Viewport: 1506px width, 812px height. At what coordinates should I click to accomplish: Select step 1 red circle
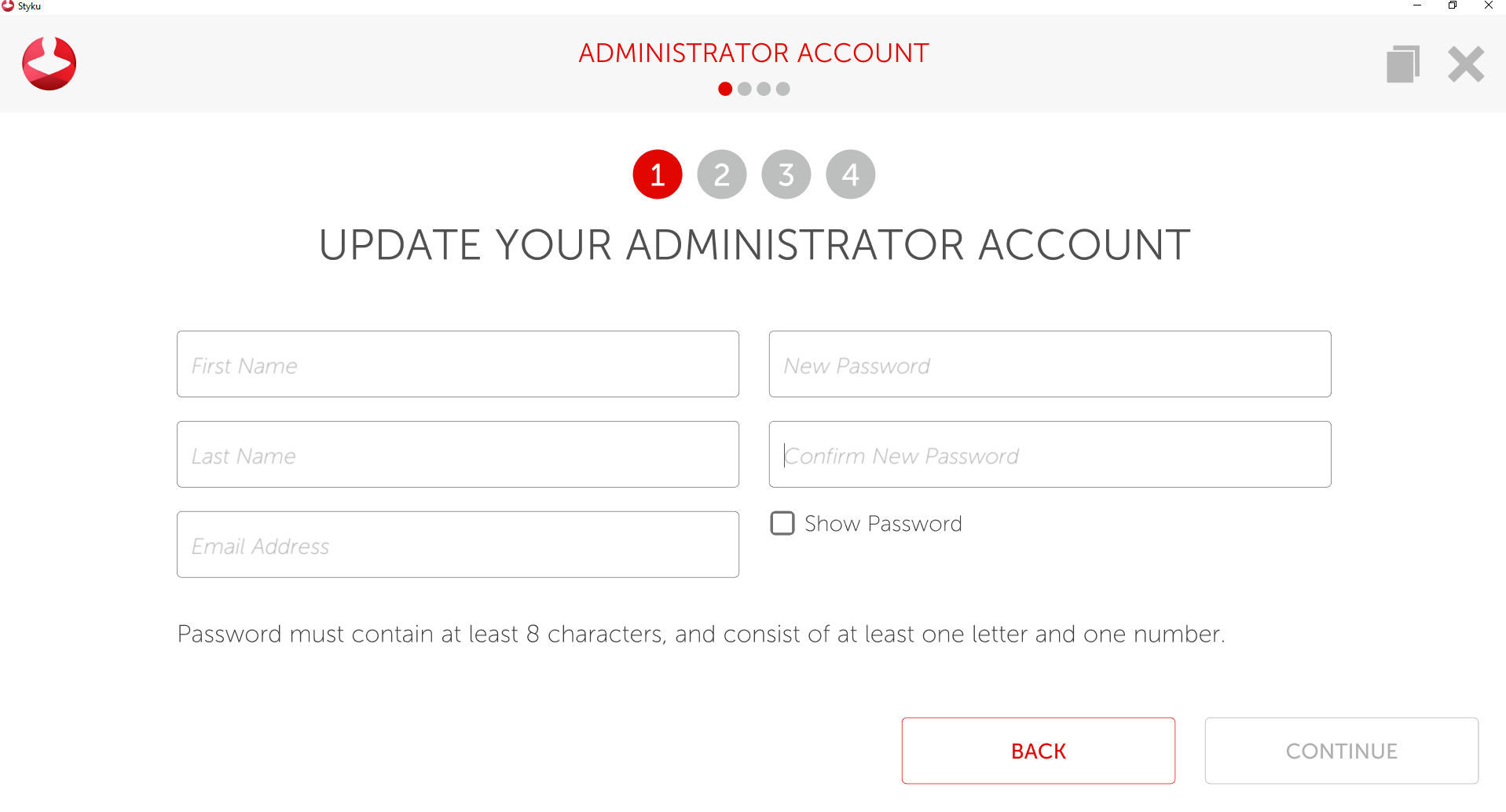tap(657, 174)
